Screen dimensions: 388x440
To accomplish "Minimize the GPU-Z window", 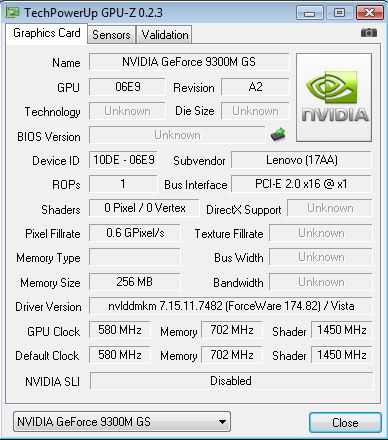I will [310, 13].
